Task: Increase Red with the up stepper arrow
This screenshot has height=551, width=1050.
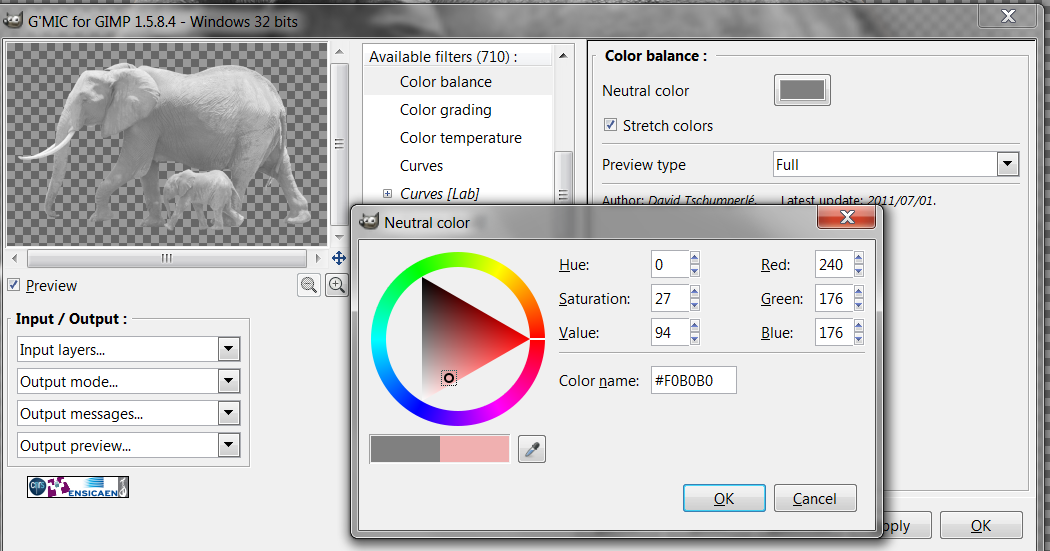Action: pyautogui.click(x=858, y=258)
